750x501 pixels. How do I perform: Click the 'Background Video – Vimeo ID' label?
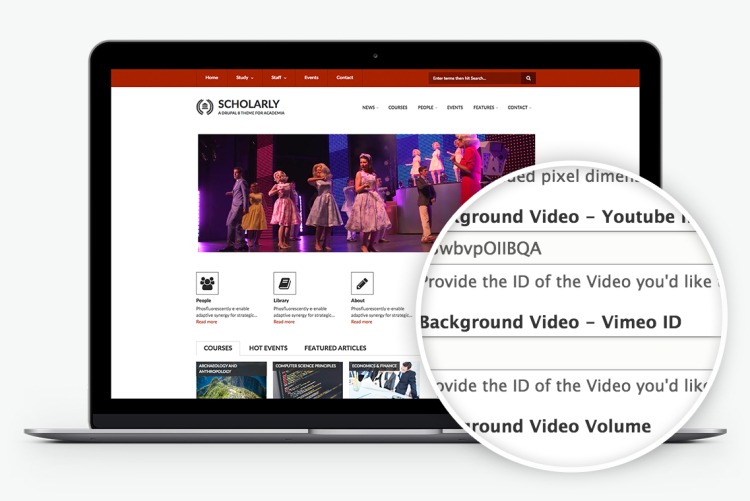click(x=551, y=322)
